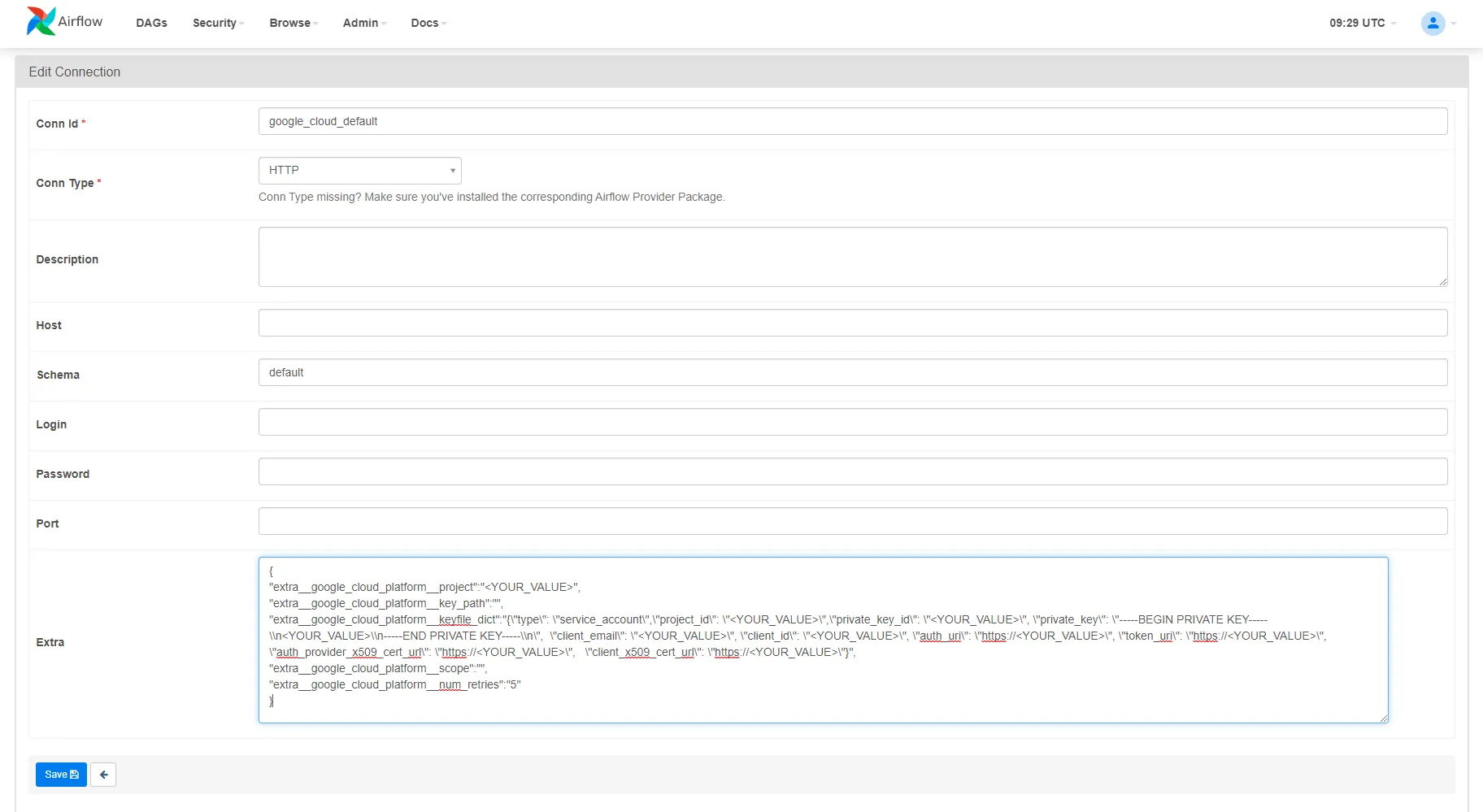Click the Description label
1483x812 pixels.
click(67, 259)
